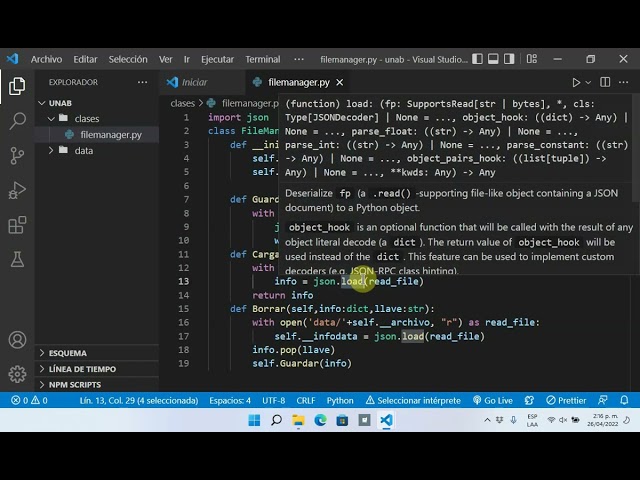This screenshot has height=480, width=640.
Task: Open File Explorer from taskbar
Action: coord(298,420)
